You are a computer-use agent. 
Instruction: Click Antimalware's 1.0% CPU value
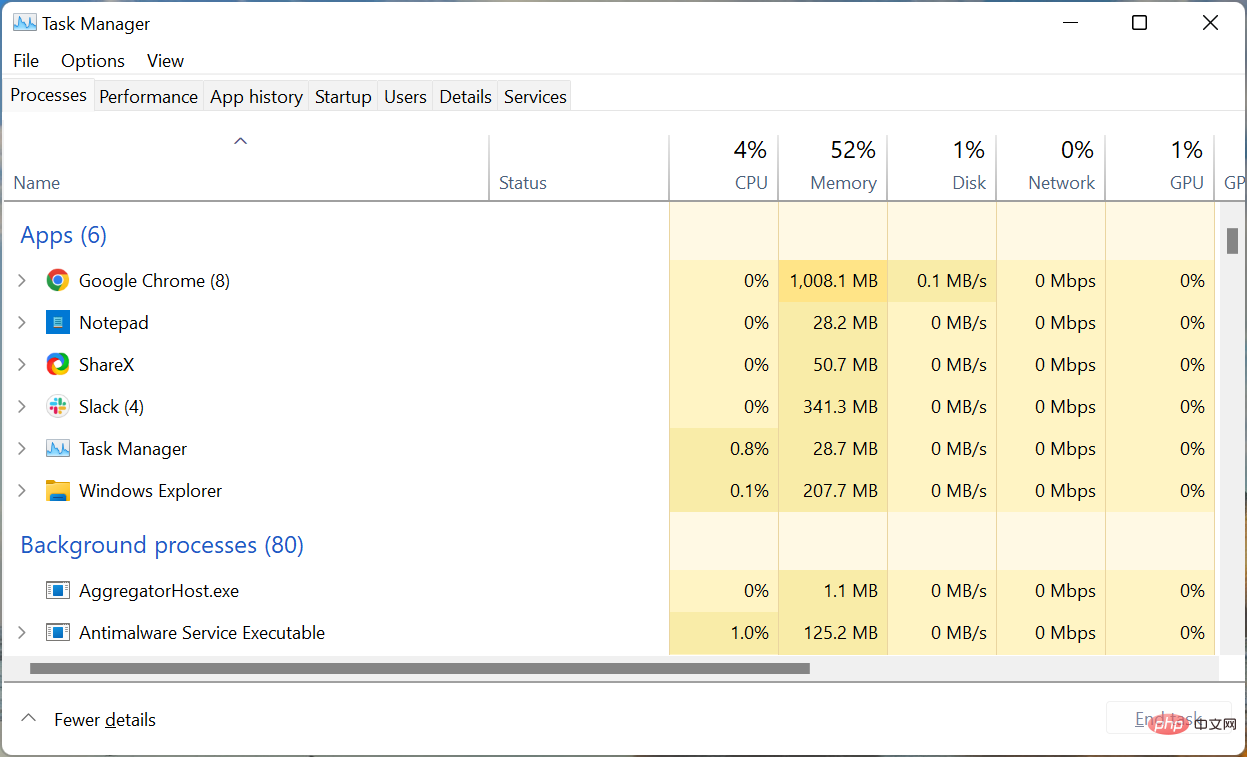pos(749,633)
